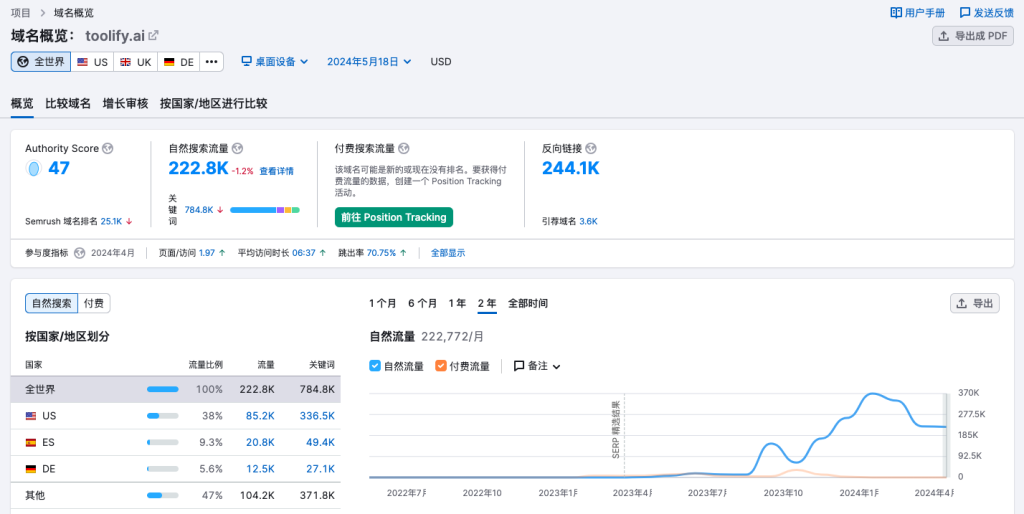Select the Organic Search toggle
The width and height of the screenshot is (1024, 514).
(52, 303)
